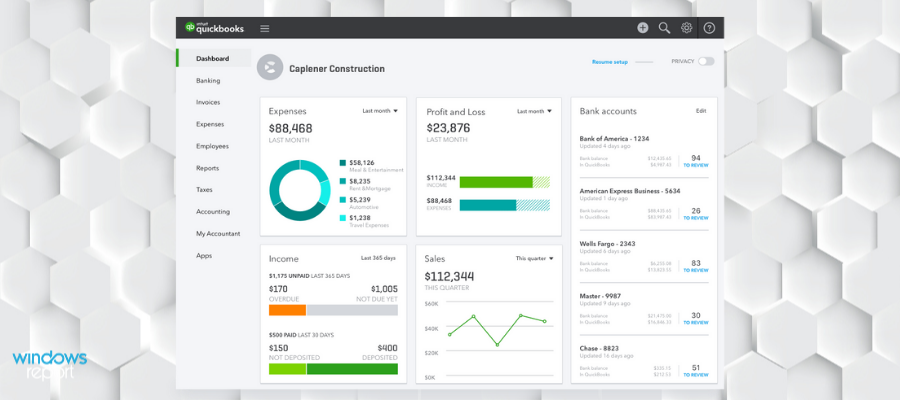The image size is (900, 400).
Task: Click To Review for Bank of America
Action: (x=696, y=165)
